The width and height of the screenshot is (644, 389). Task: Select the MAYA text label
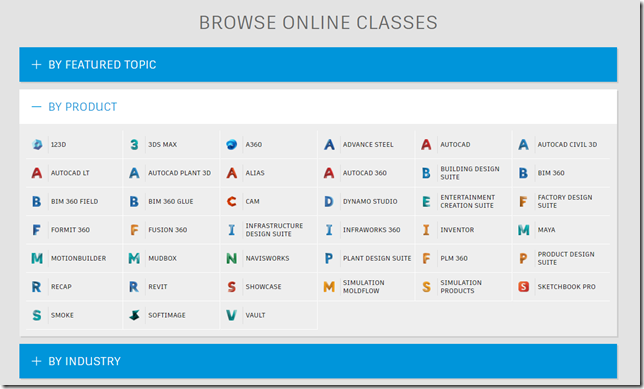coord(546,230)
